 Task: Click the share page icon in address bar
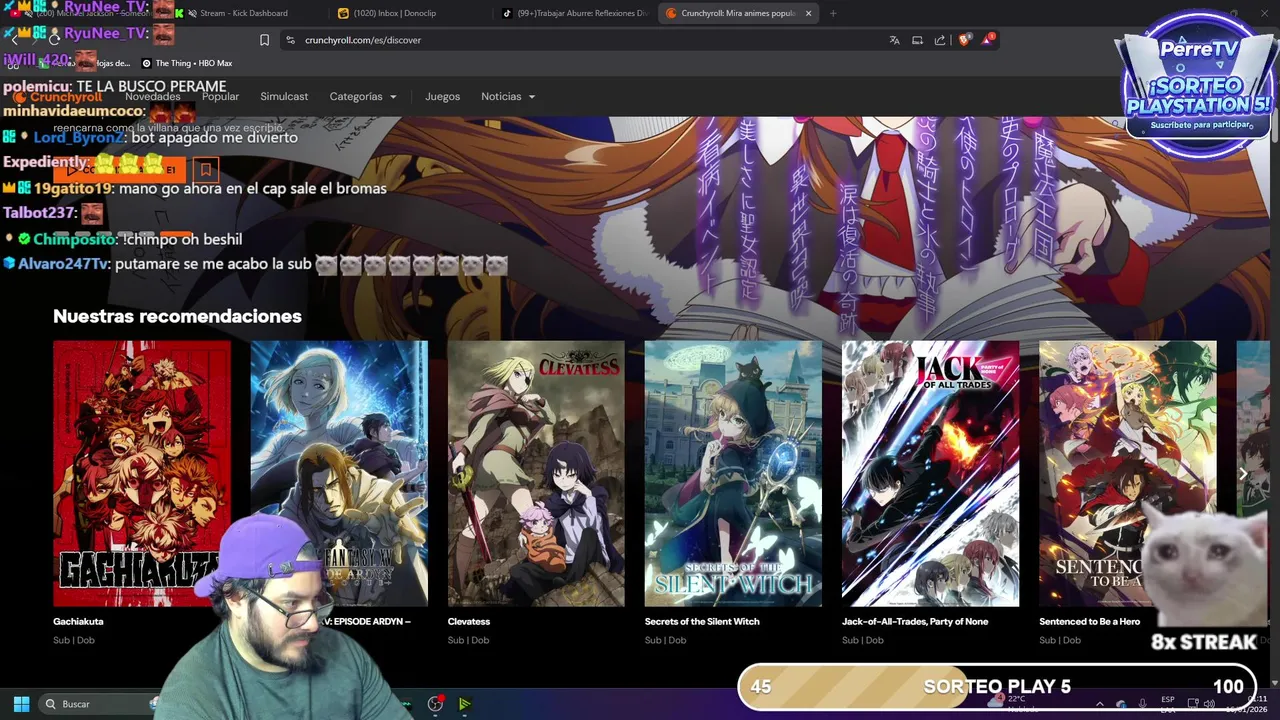pos(940,40)
